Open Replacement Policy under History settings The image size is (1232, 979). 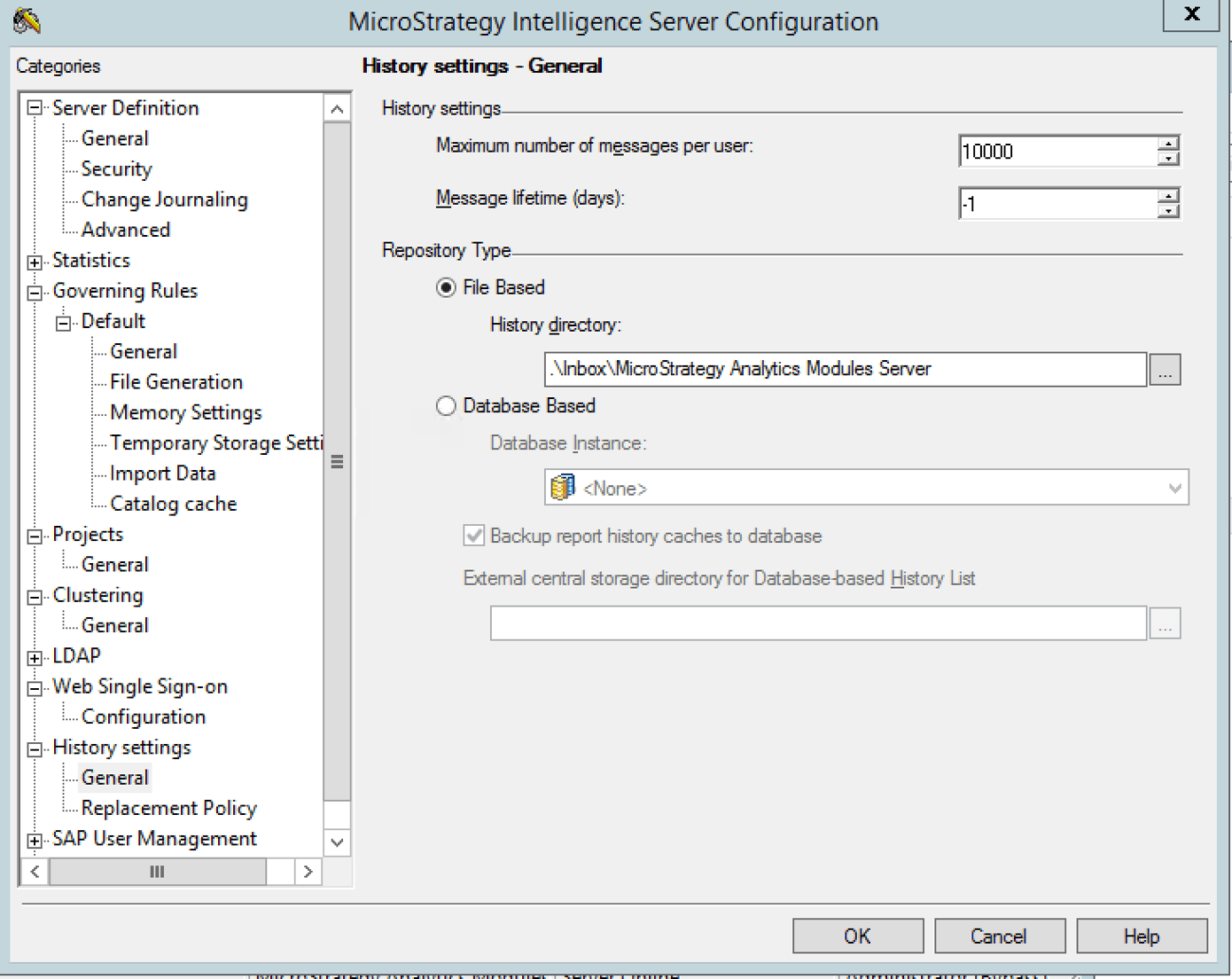(168, 808)
